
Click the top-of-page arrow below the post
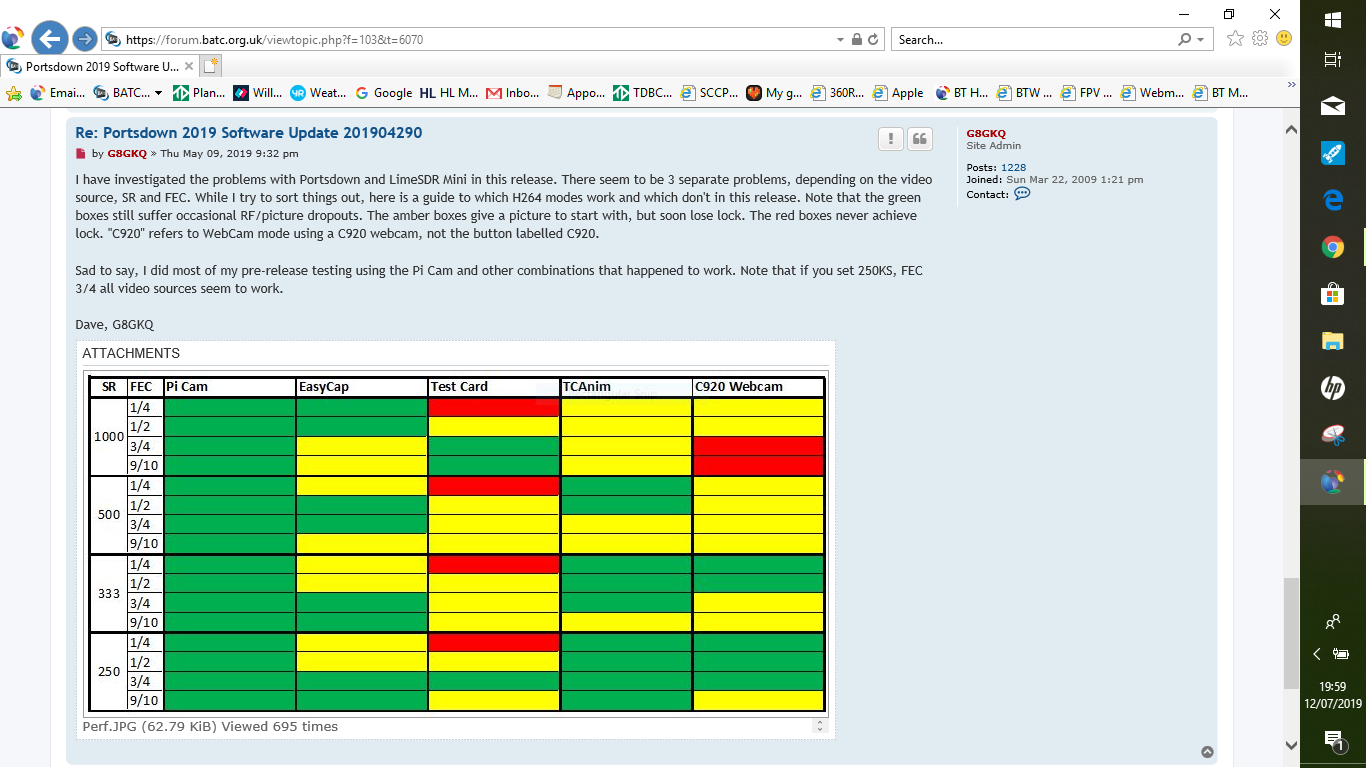tap(1207, 752)
